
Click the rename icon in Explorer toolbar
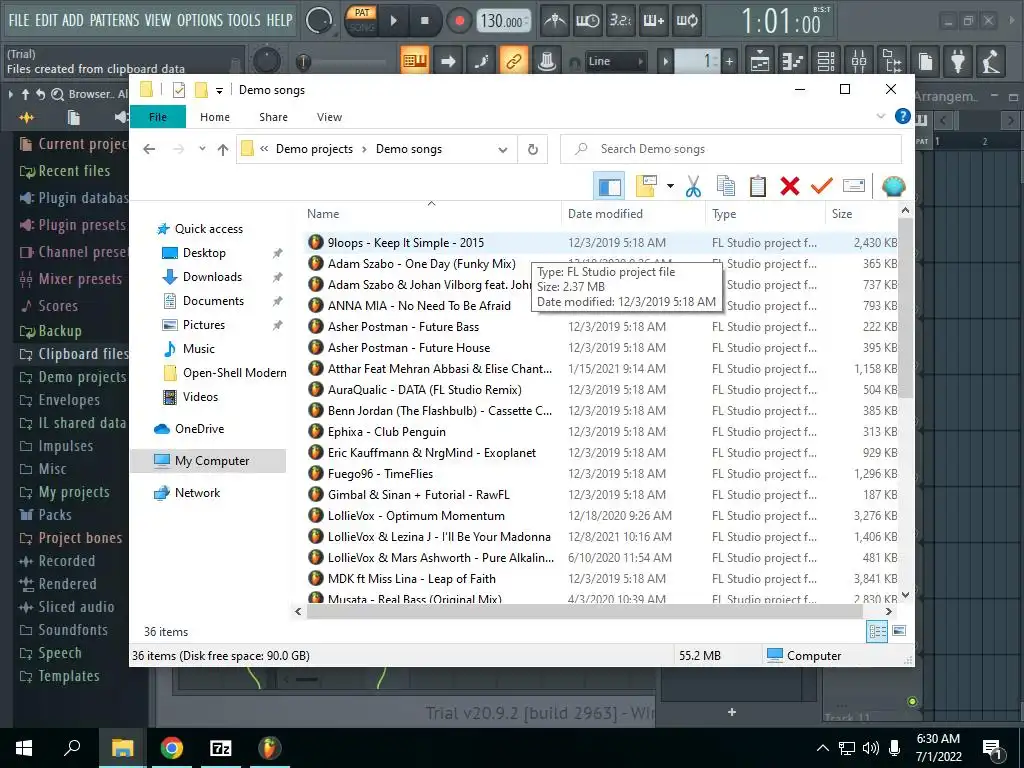click(x=854, y=186)
